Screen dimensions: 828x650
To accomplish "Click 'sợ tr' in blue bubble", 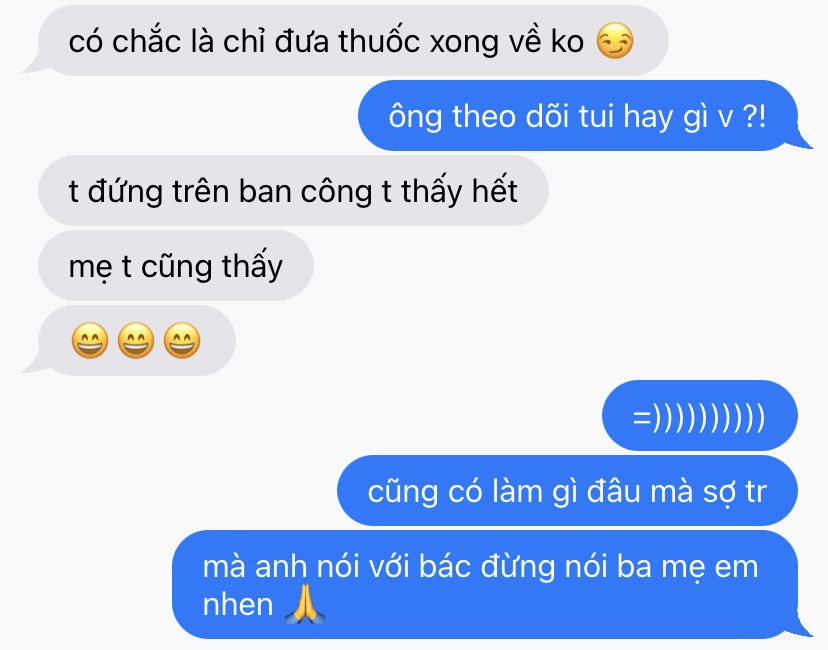I will pyautogui.click(x=735, y=492).
